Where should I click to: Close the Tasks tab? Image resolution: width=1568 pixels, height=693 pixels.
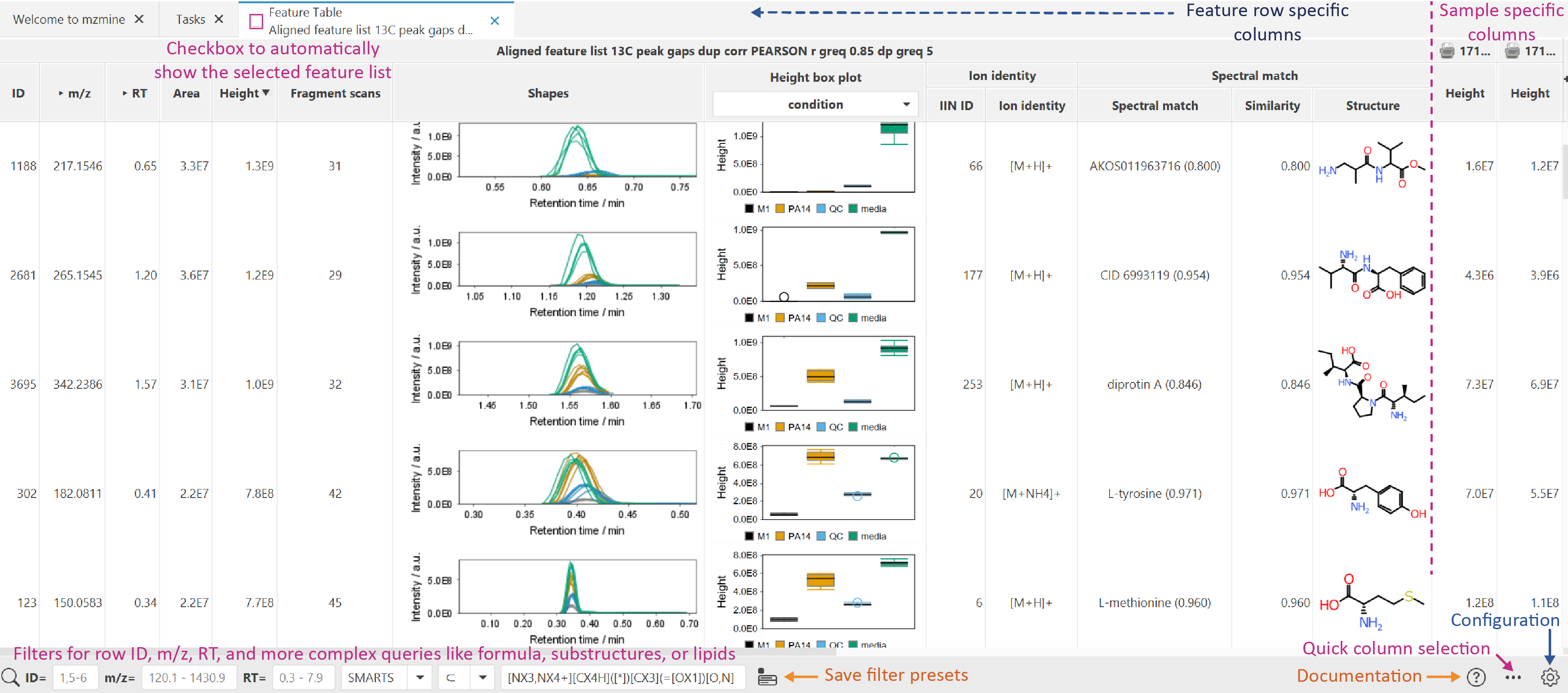(218, 19)
